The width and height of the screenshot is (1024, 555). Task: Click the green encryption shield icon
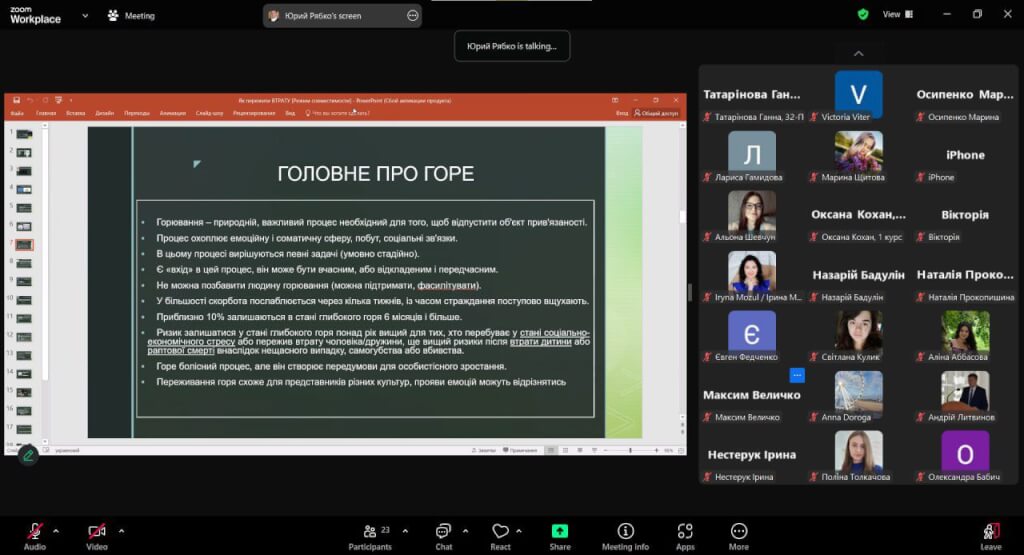(863, 15)
